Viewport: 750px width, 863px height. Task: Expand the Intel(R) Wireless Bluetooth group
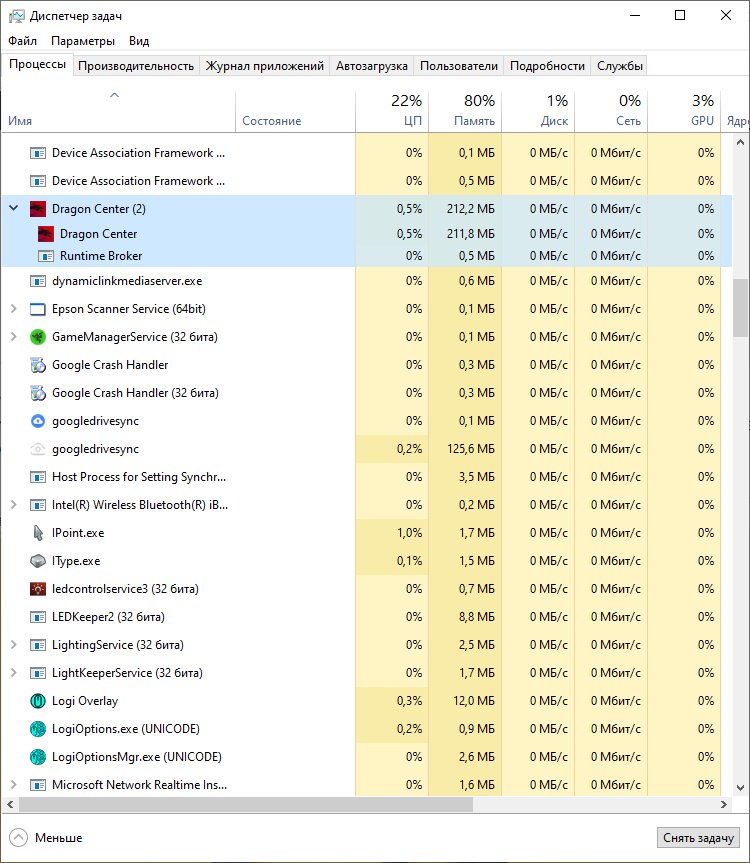tap(14, 505)
